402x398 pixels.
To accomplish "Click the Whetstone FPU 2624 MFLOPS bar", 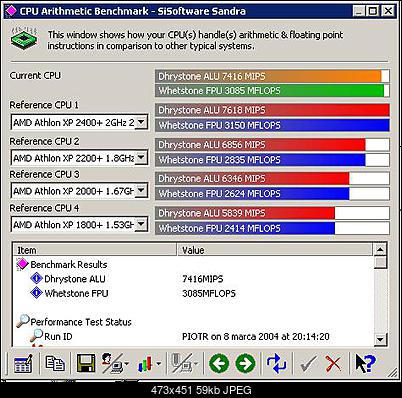I will pos(272,194).
